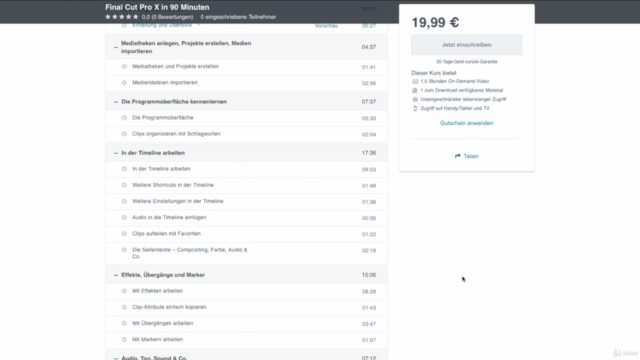Select the circle next to Mit Markern arbeiten
The image size is (640, 360).
(124, 339)
